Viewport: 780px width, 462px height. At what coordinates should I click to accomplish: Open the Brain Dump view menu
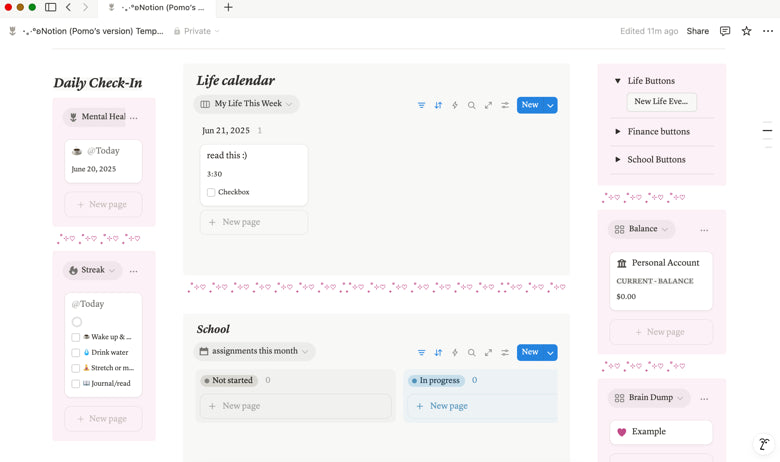click(649, 398)
